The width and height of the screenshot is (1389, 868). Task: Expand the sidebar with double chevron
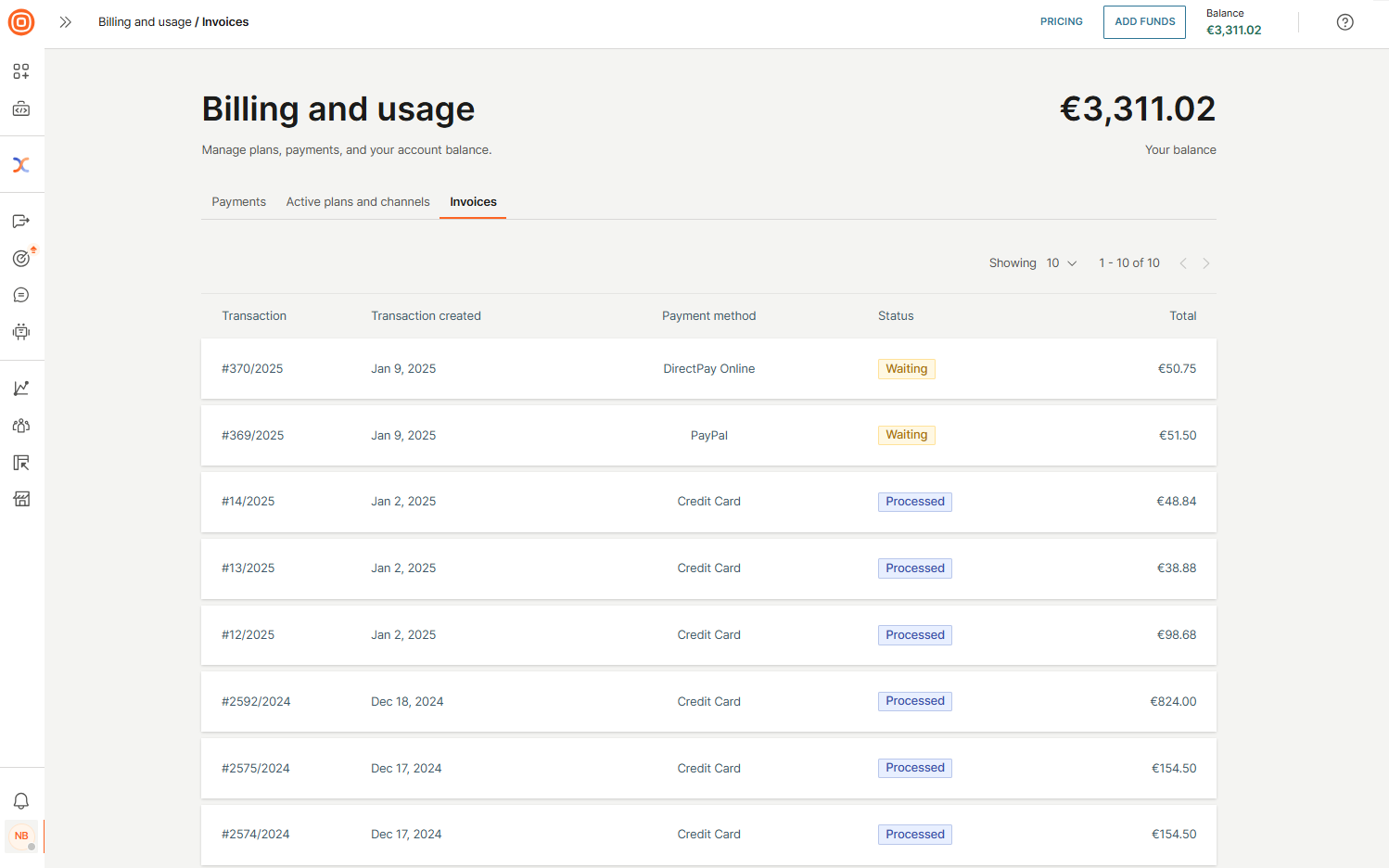pos(65,22)
